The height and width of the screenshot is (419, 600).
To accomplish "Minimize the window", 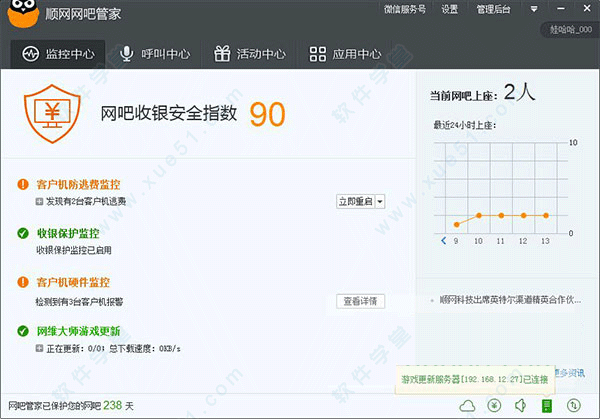I will (x=561, y=8).
